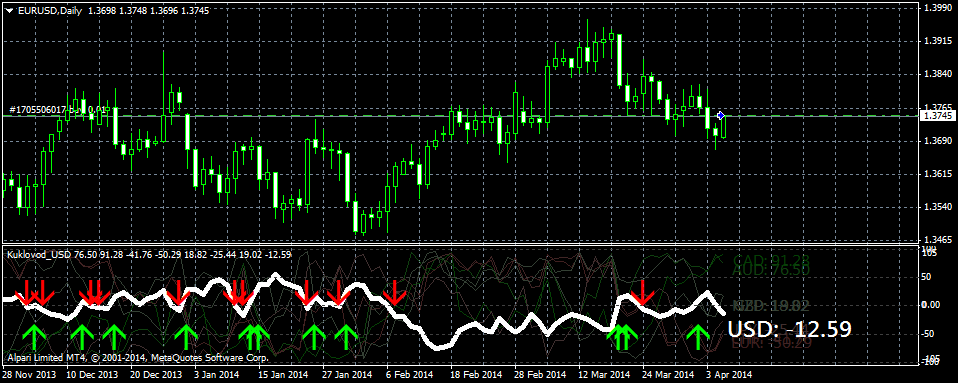958x383 pixels.
Task: Select the red down arrow above 6 Feb 2014
Action: pyautogui.click(x=395, y=293)
